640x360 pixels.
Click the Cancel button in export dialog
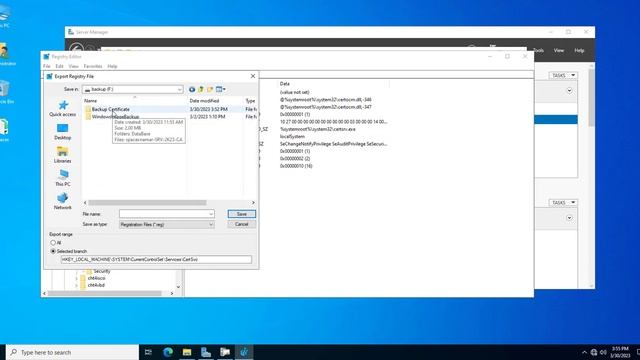242,224
